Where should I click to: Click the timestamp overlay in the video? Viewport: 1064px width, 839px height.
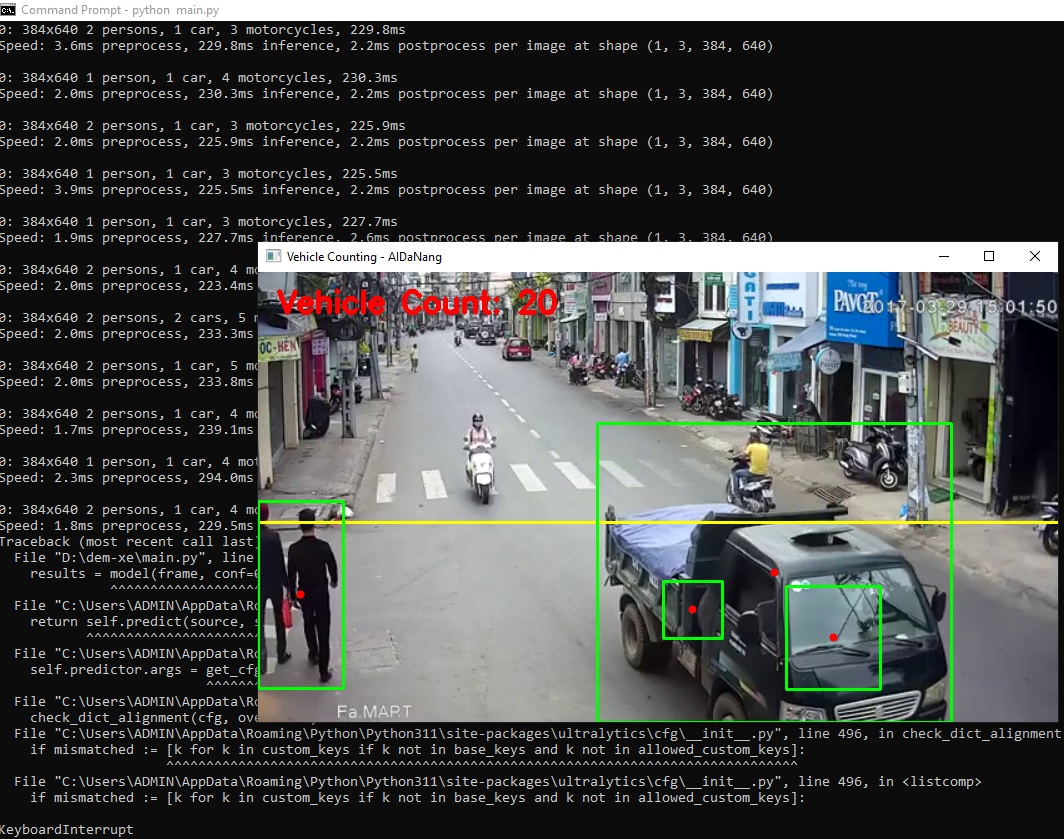coord(960,307)
